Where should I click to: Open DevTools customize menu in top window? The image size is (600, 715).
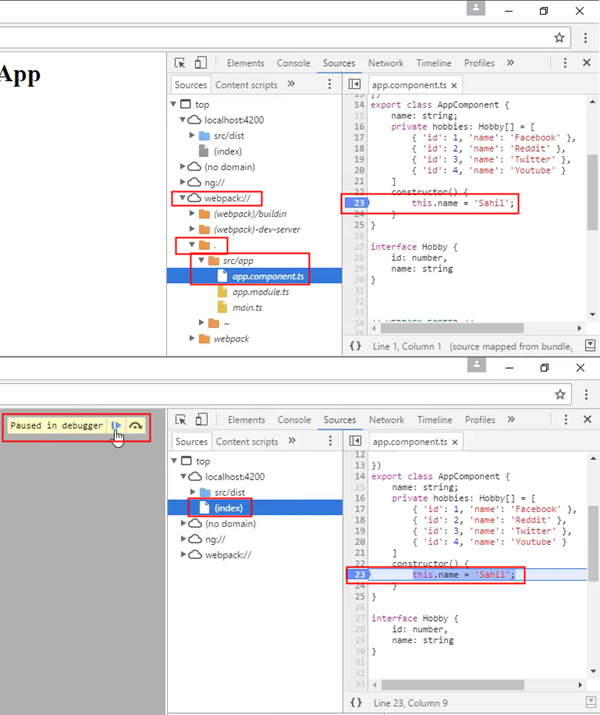pos(565,63)
